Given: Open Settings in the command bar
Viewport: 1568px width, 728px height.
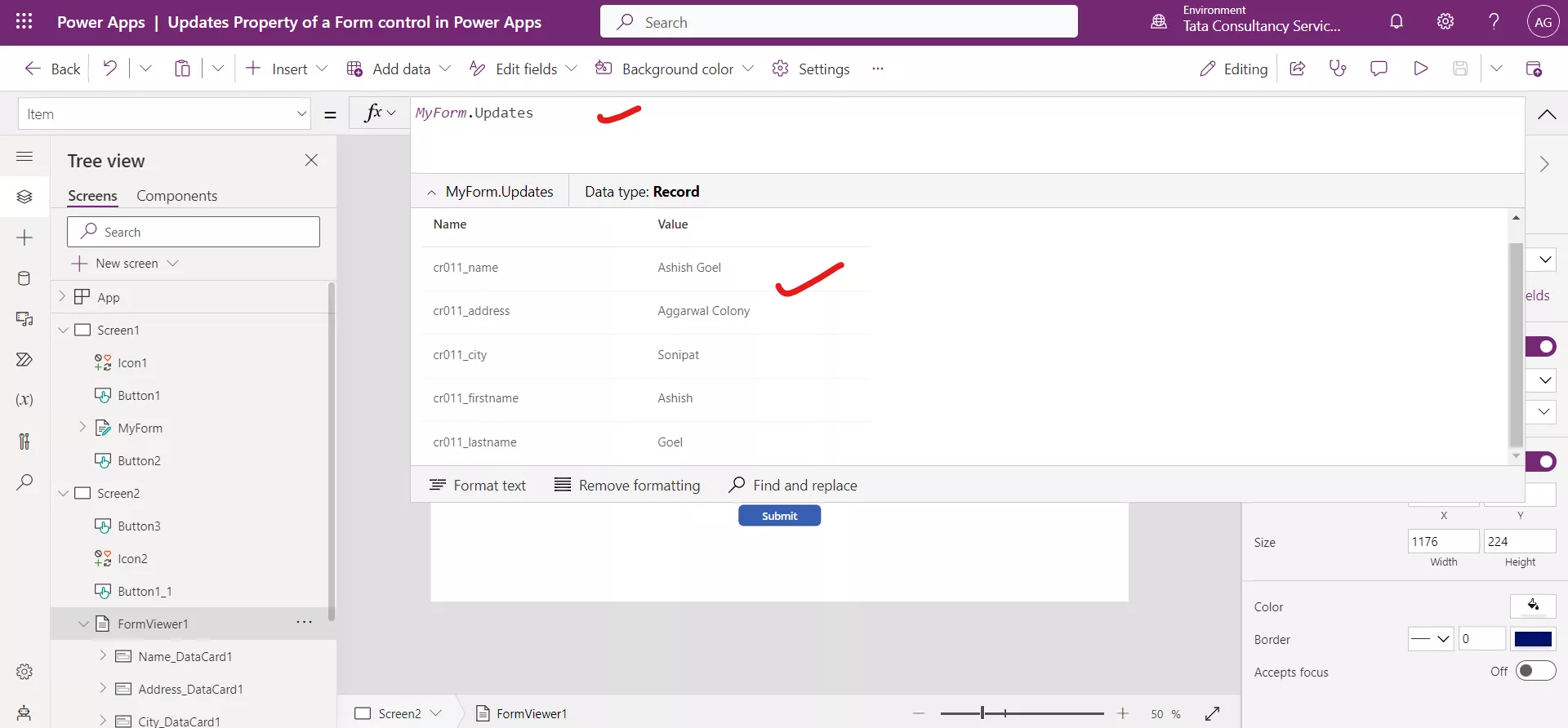Looking at the screenshot, I should click(x=811, y=69).
